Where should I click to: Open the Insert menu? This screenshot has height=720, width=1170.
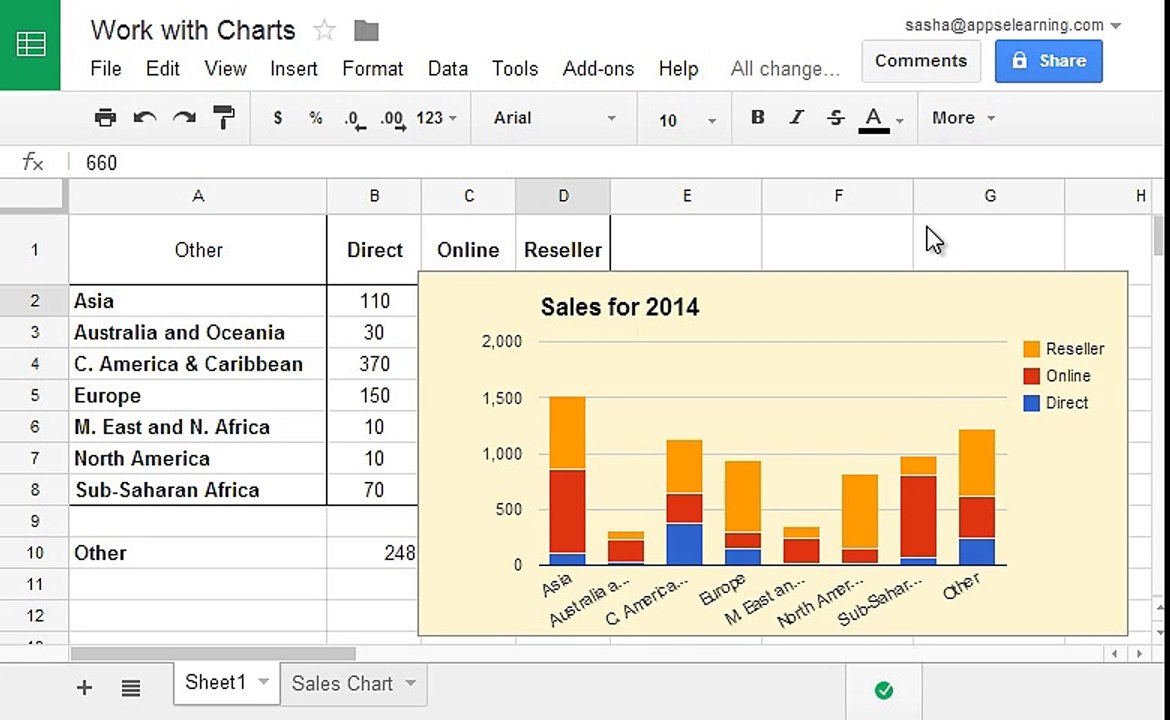pyautogui.click(x=293, y=69)
